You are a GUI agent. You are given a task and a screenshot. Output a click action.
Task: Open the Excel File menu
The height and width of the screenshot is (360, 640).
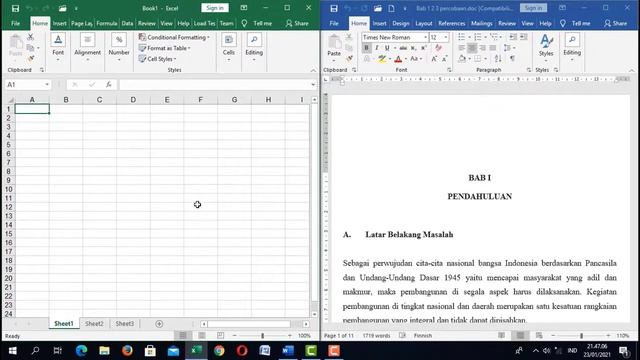(16, 23)
